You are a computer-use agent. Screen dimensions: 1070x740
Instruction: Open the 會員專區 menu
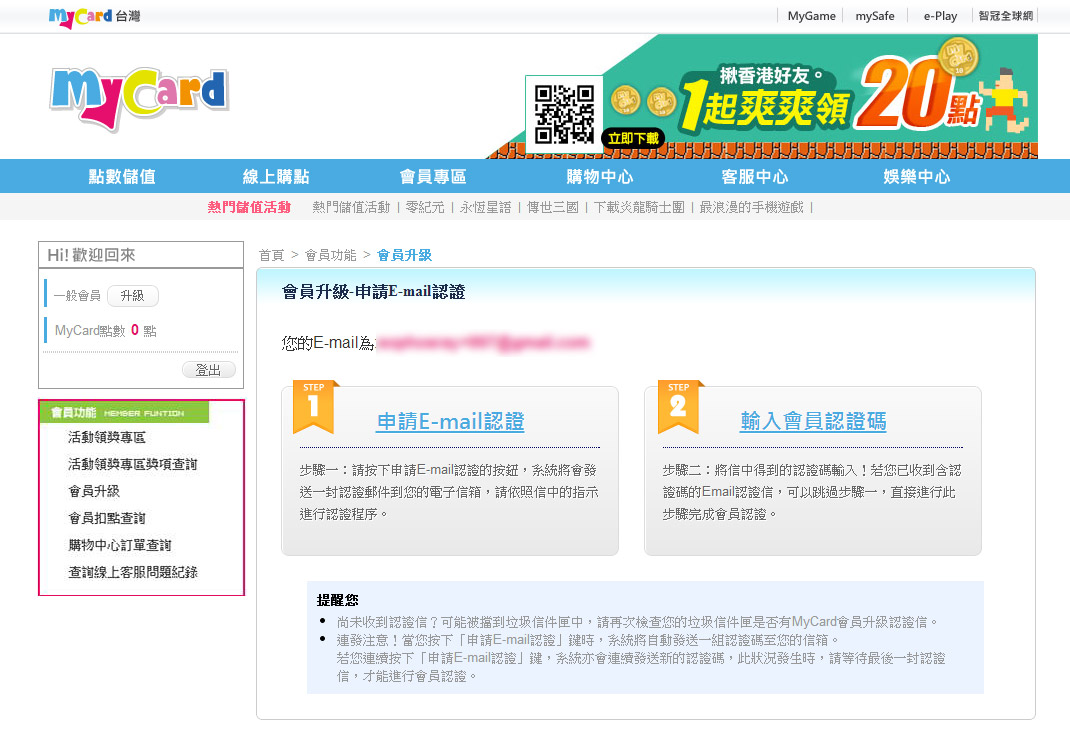433,177
